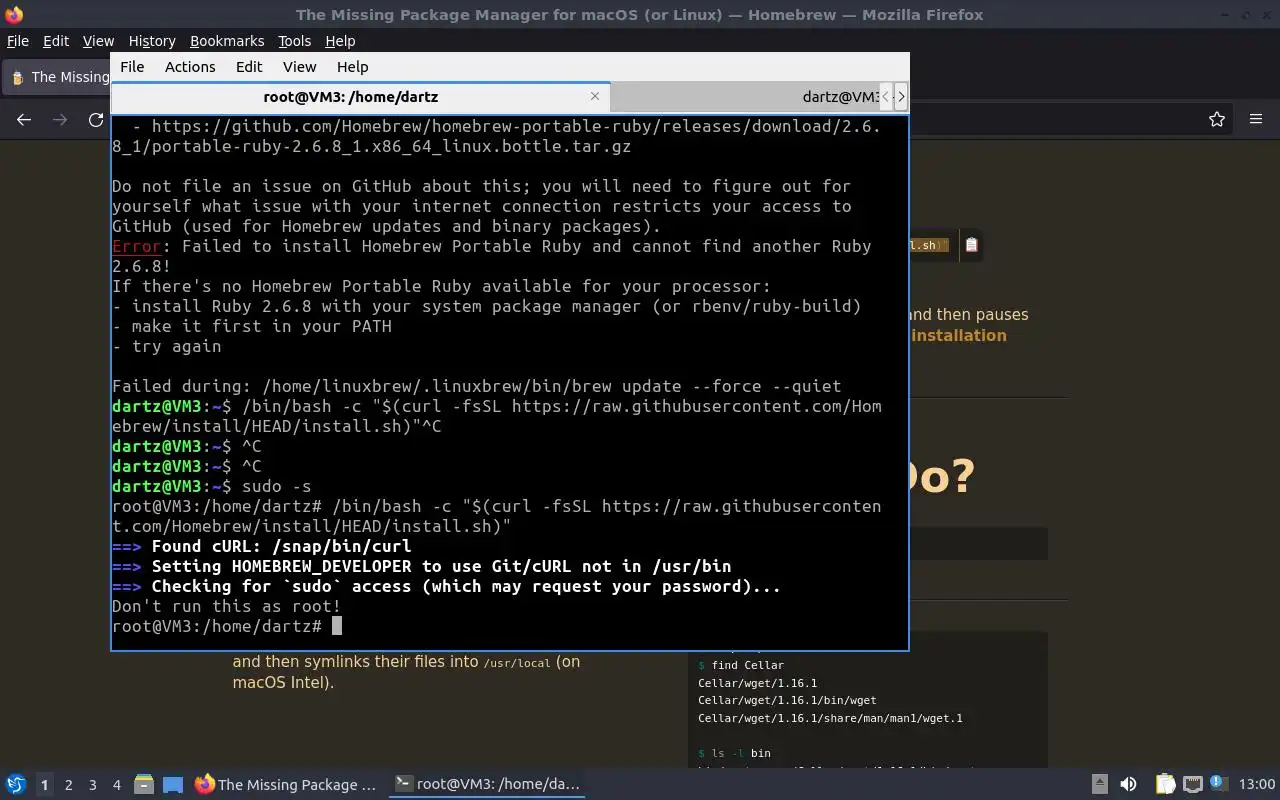This screenshot has height=800, width=1280.
Task: Open Firefox View menu
Action: pos(98,41)
